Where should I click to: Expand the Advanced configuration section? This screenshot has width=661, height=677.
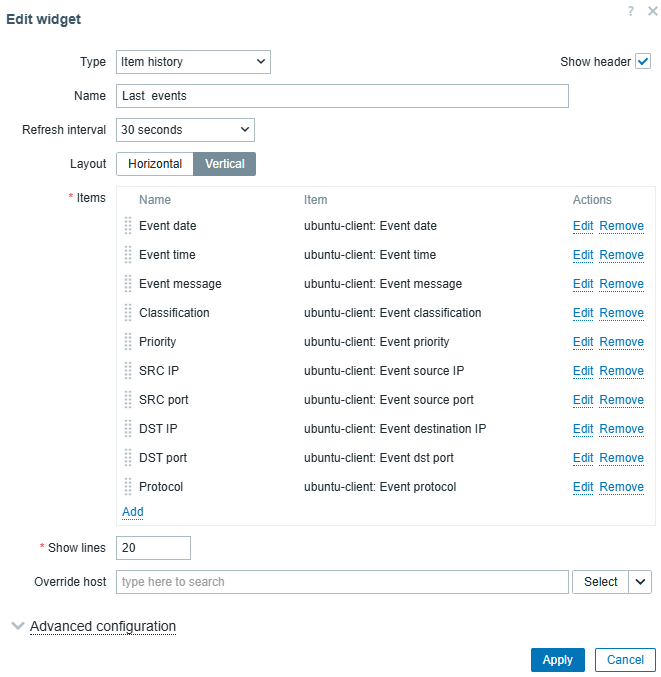[102, 626]
